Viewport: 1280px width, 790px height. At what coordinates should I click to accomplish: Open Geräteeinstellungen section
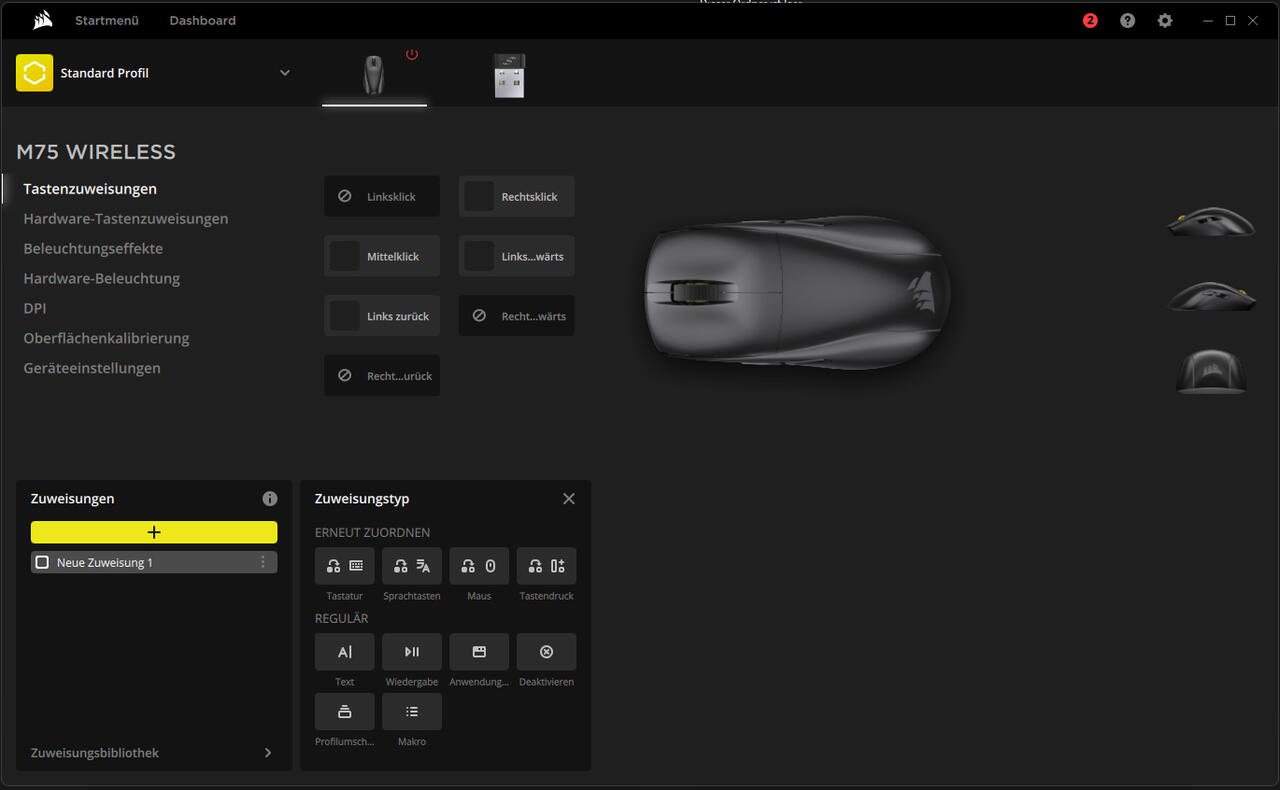coord(92,368)
